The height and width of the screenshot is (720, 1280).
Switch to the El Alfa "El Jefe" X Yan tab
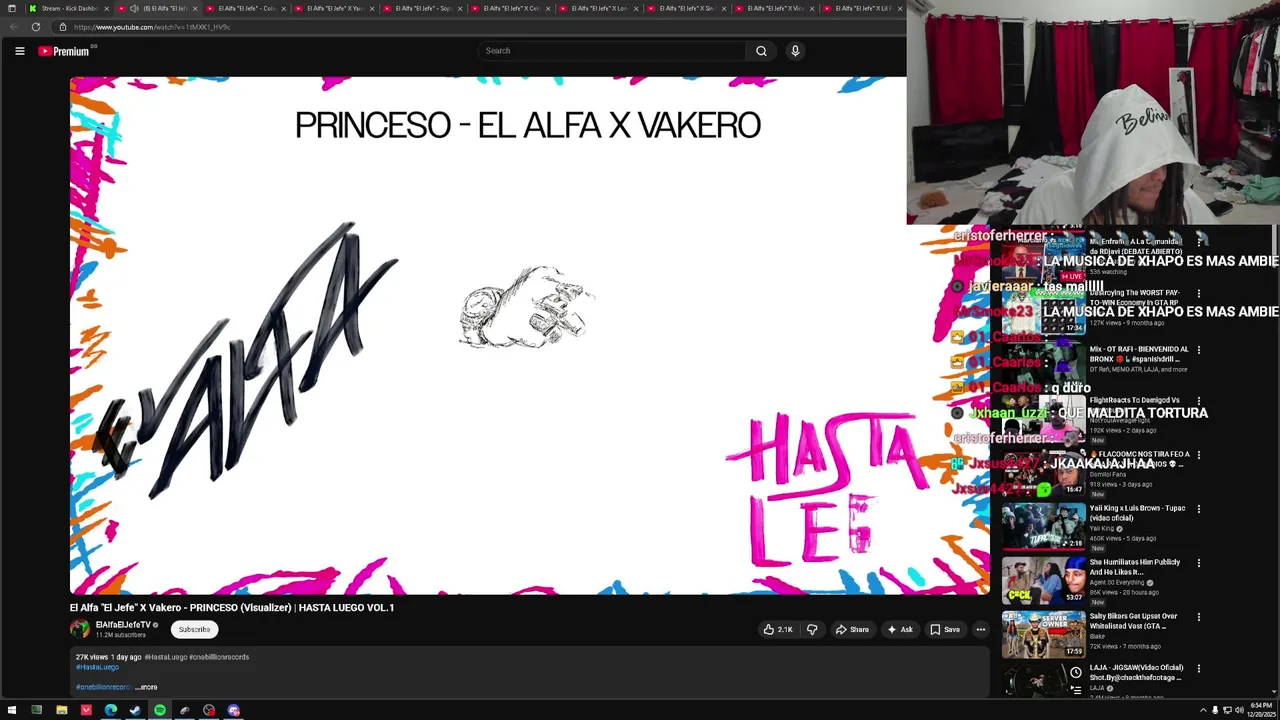tap(335, 8)
